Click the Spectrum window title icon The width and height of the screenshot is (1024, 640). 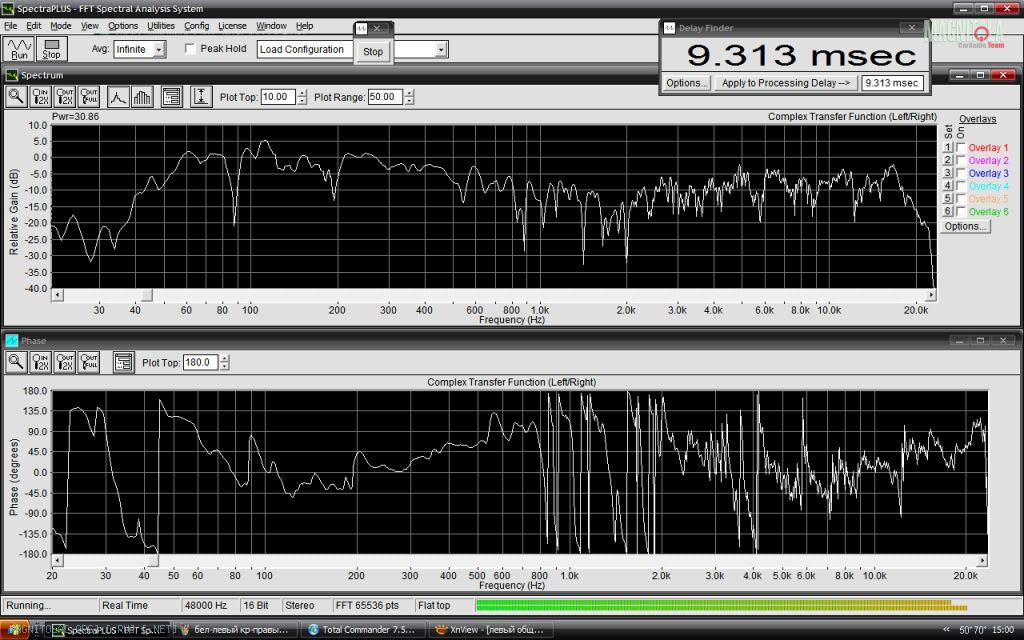12,75
